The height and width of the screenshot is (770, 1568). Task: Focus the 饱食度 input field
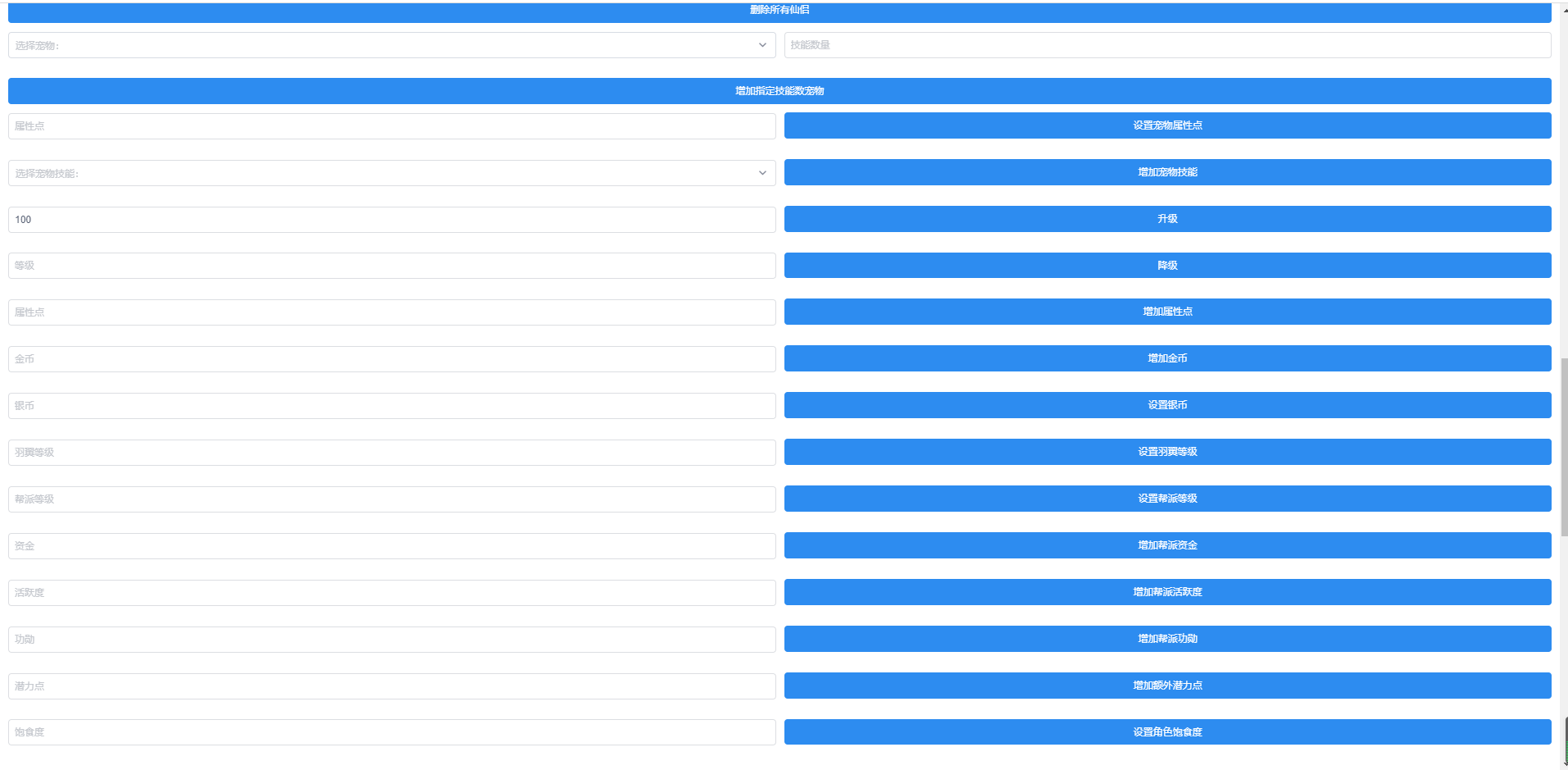pos(392,732)
